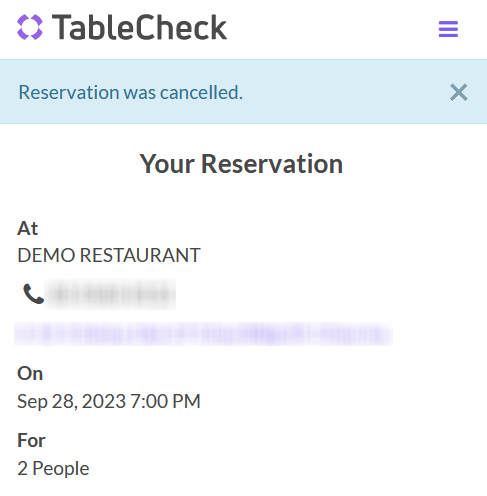Tap the phone handset icon
The image size is (487, 496).
tap(33, 294)
